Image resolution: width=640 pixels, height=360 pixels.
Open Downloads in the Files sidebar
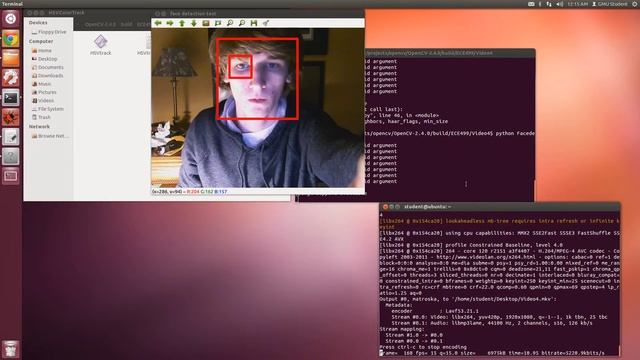click(x=47, y=76)
